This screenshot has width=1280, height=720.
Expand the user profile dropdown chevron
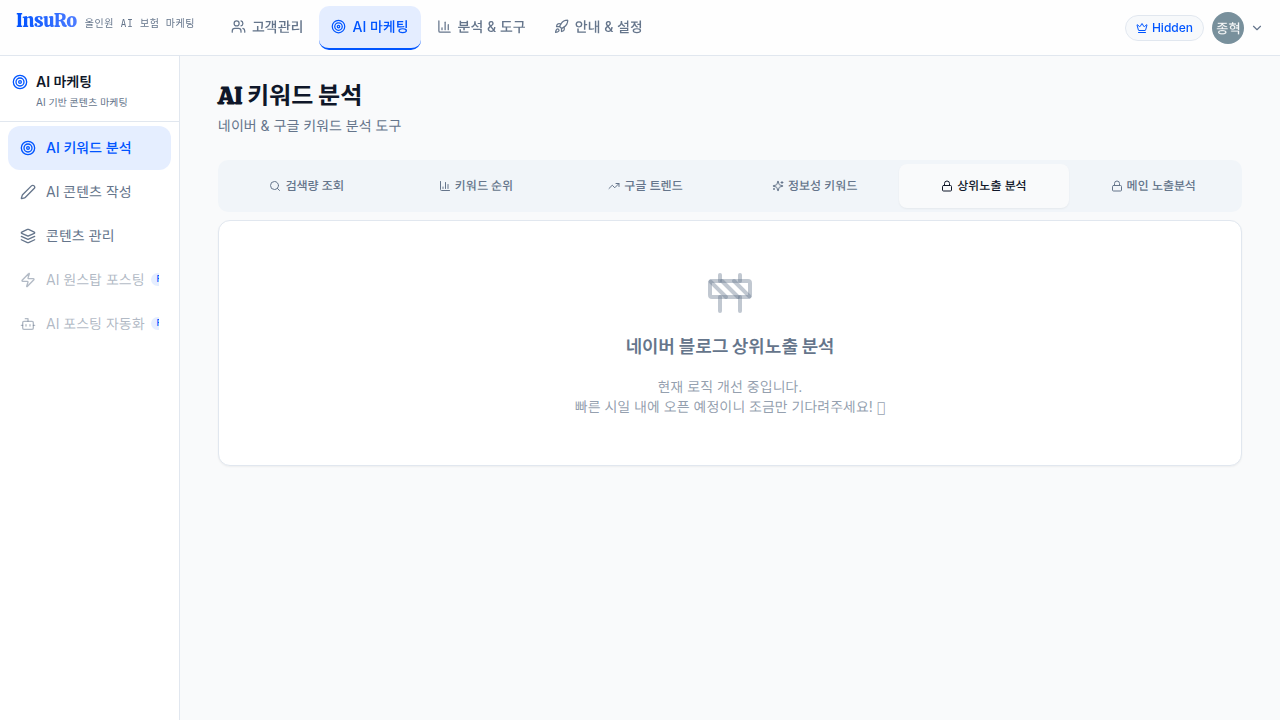(x=1257, y=28)
